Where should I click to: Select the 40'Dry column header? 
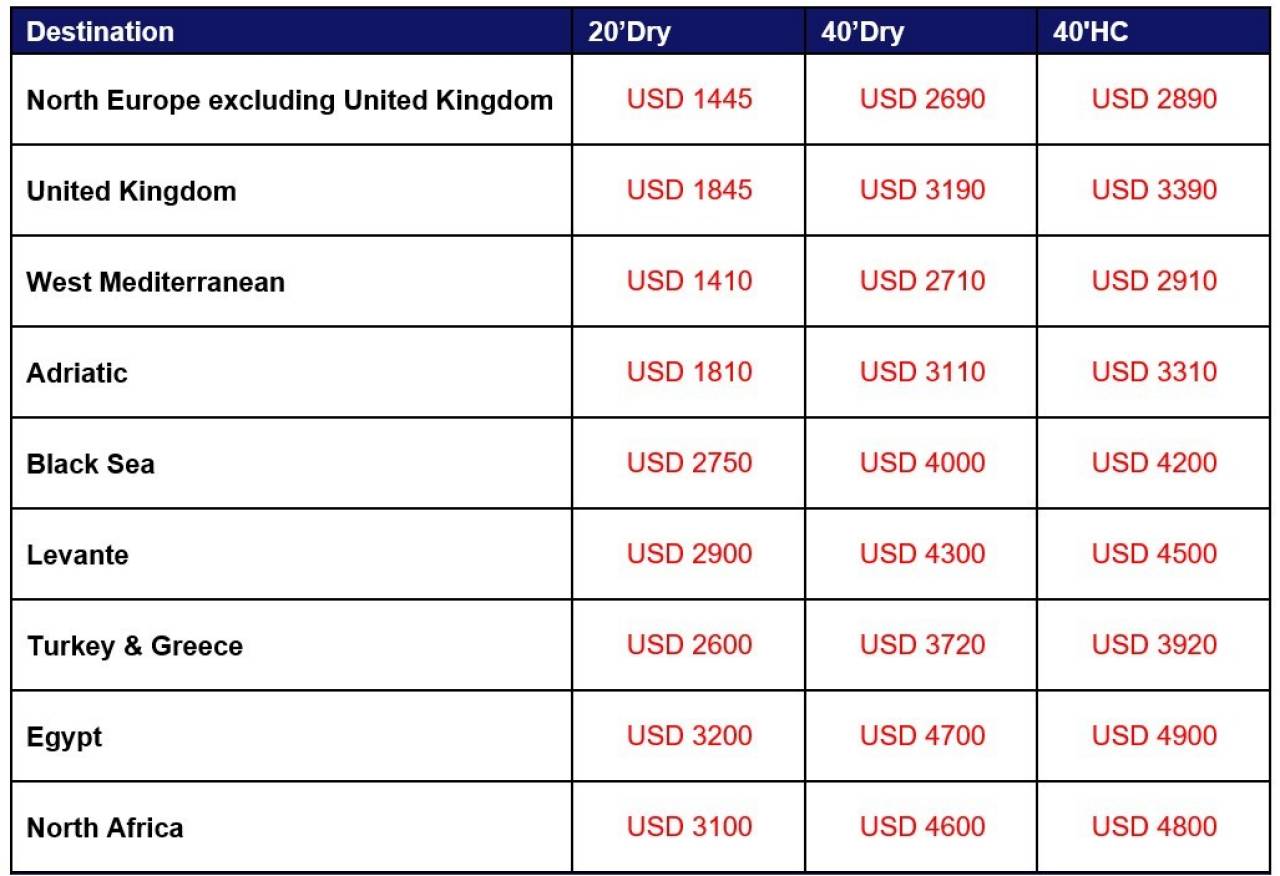[920, 31]
